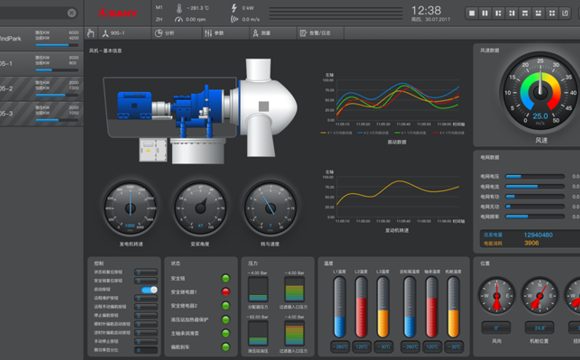Open the 分析 tab
Image resolution: width=580 pixels, height=360 pixels.
[177, 33]
